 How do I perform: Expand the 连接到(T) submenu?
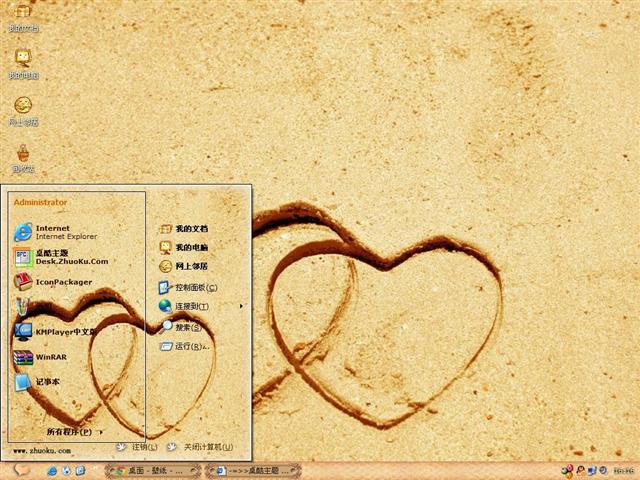coord(192,306)
